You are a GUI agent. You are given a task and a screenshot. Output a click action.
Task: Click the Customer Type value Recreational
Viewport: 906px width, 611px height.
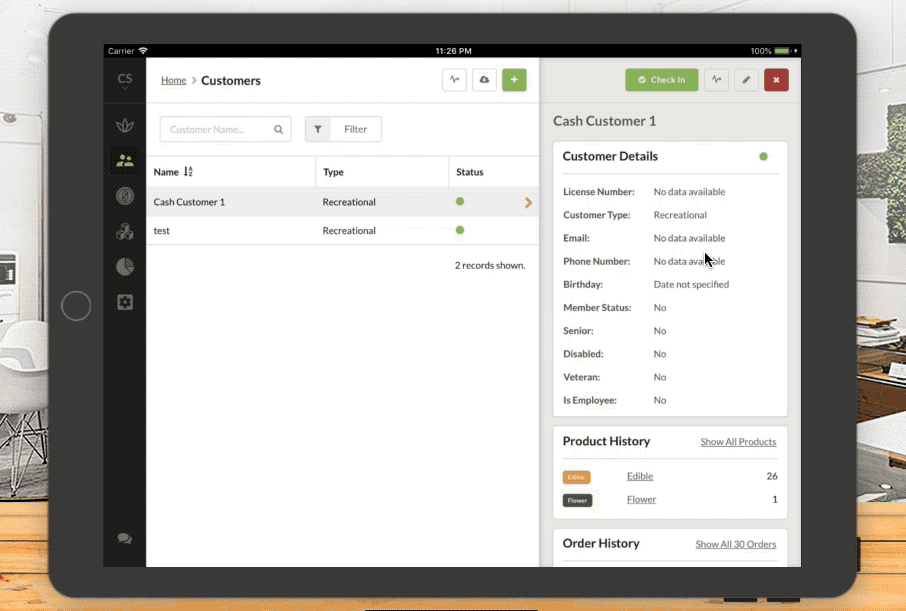coord(680,214)
